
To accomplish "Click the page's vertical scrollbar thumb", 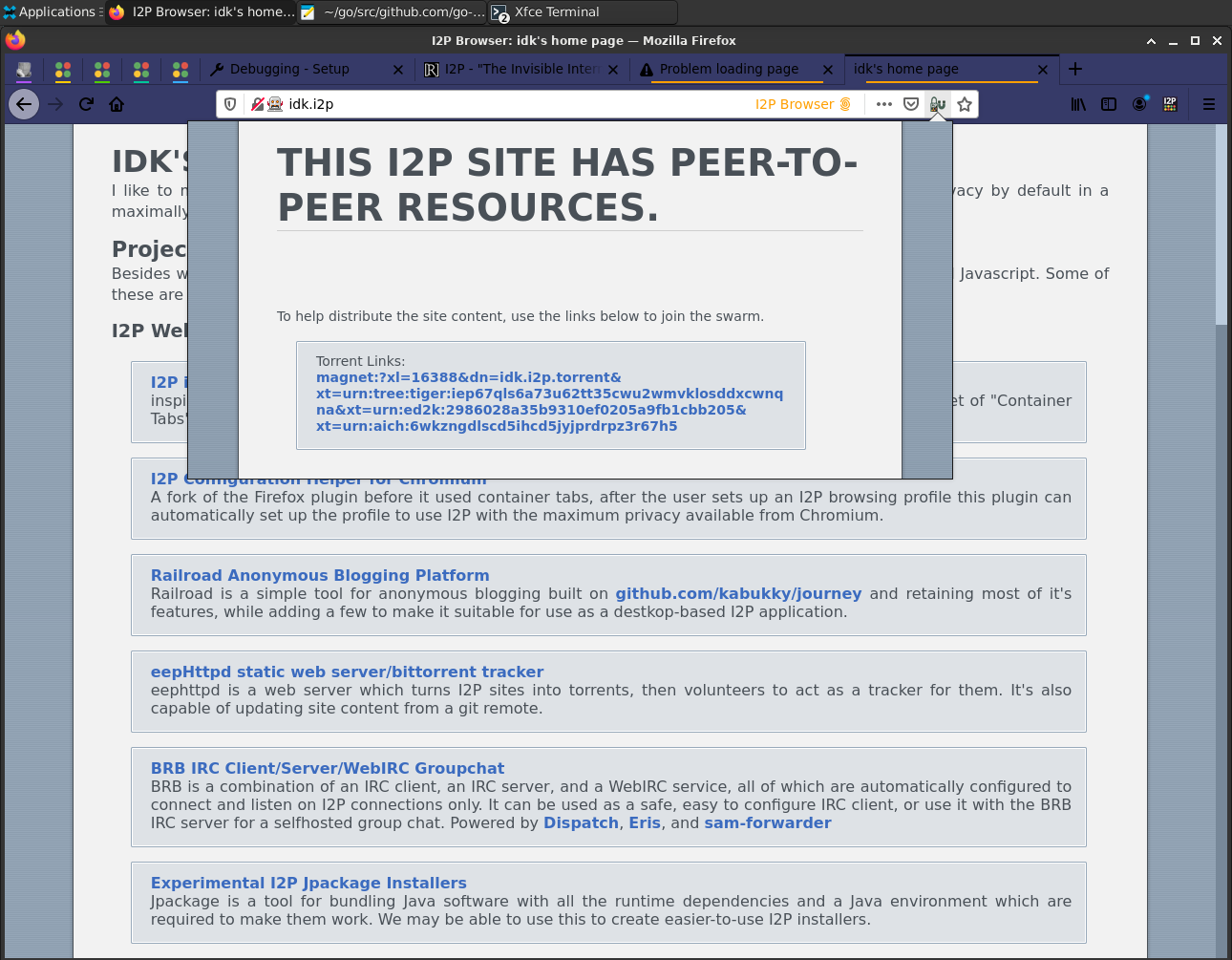I will coord(1221,224).
